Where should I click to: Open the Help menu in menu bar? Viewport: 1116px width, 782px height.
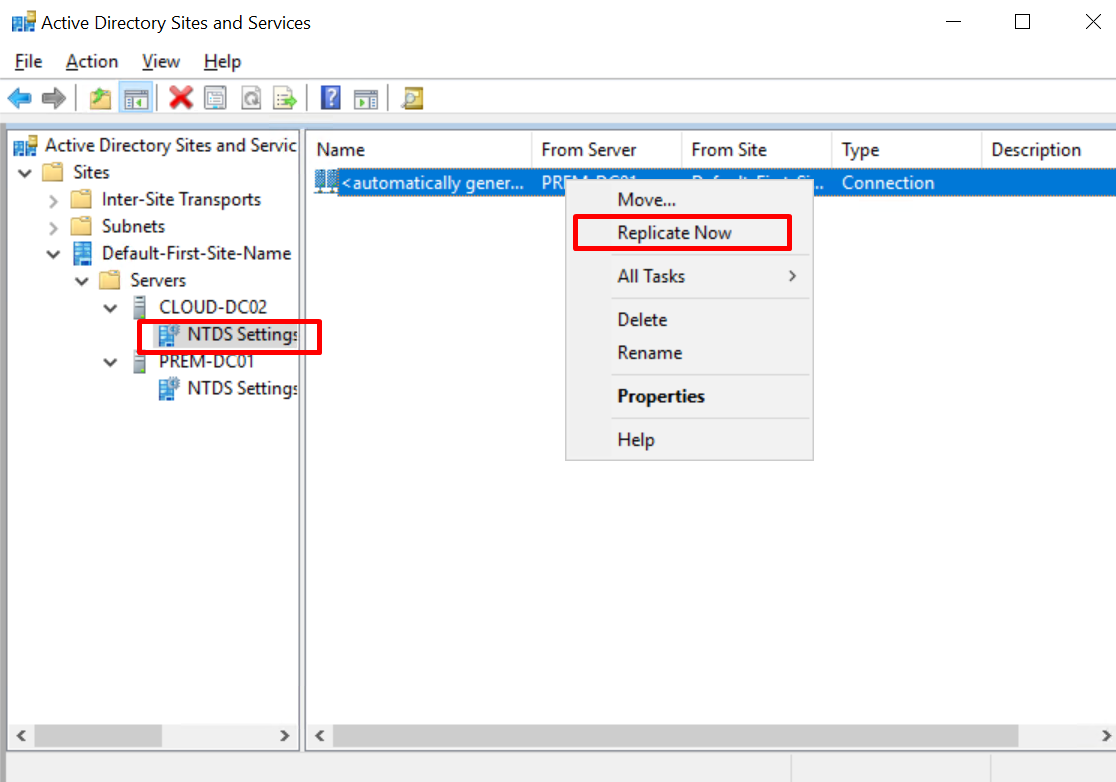(222, 62)
